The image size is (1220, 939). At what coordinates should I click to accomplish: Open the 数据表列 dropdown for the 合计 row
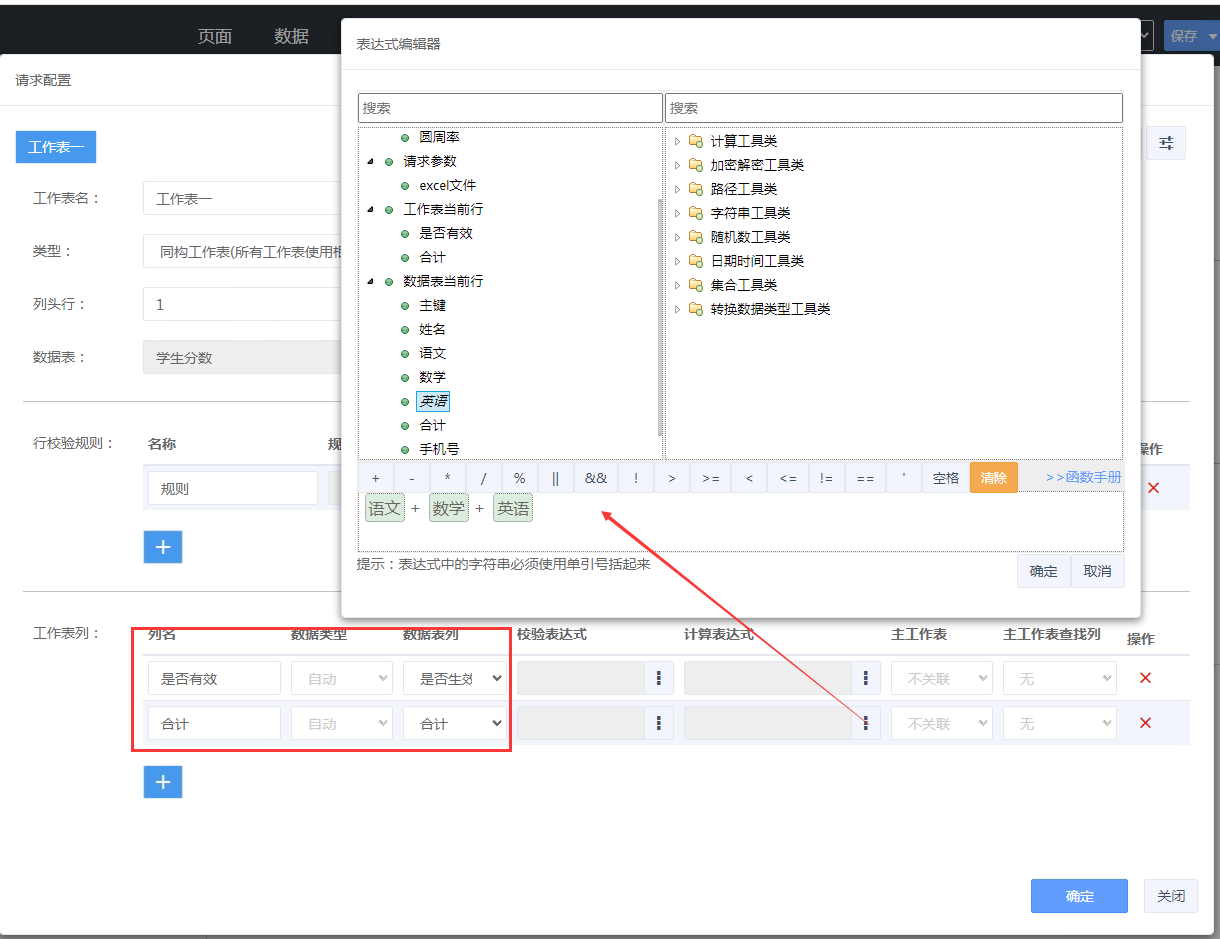coord(456,723)
